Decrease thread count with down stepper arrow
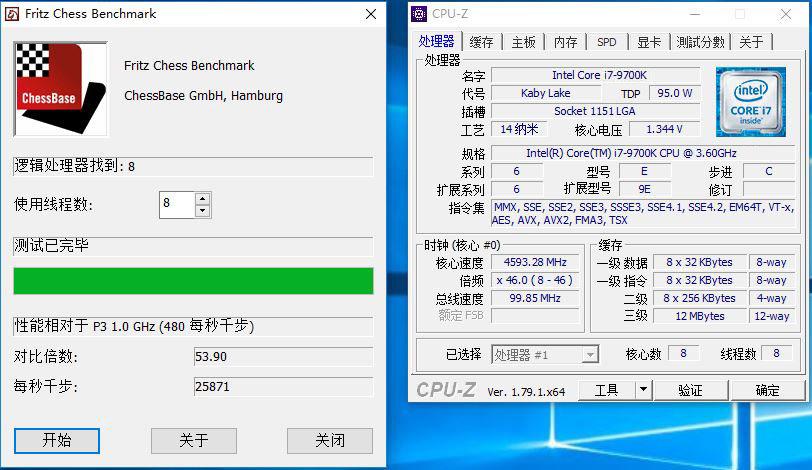The height and width of the screenshot is (470, 812). pos(203,211)
